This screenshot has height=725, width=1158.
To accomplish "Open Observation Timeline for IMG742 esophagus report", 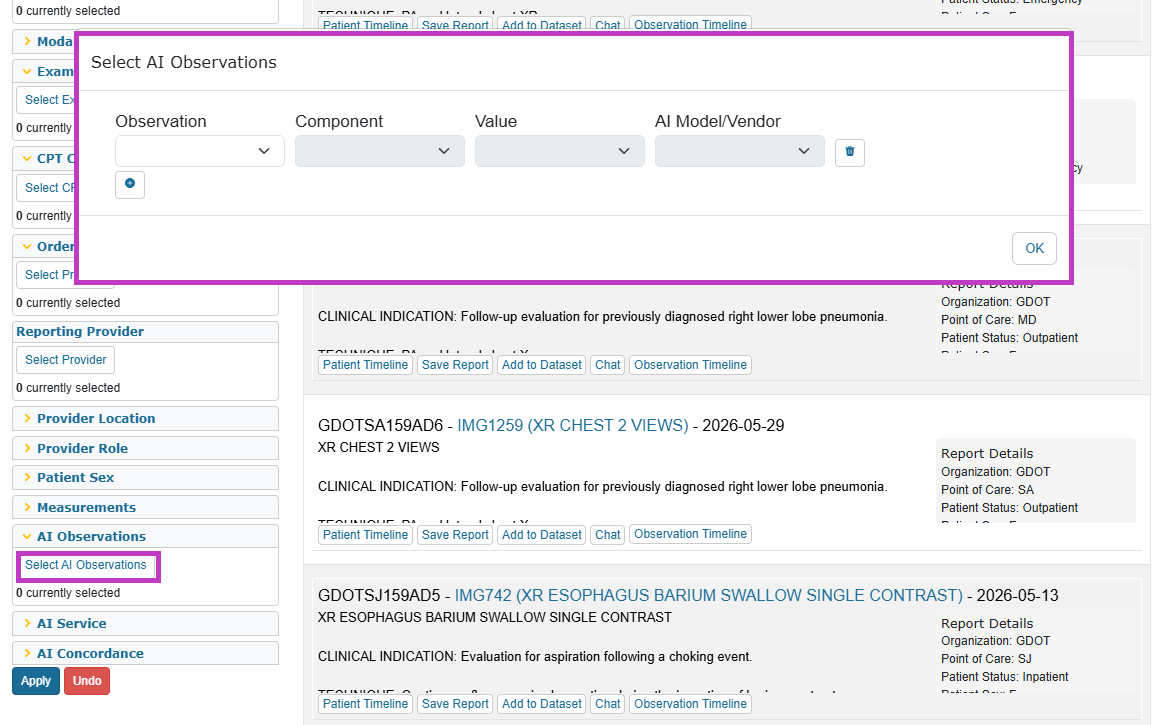I will [691, 704].
